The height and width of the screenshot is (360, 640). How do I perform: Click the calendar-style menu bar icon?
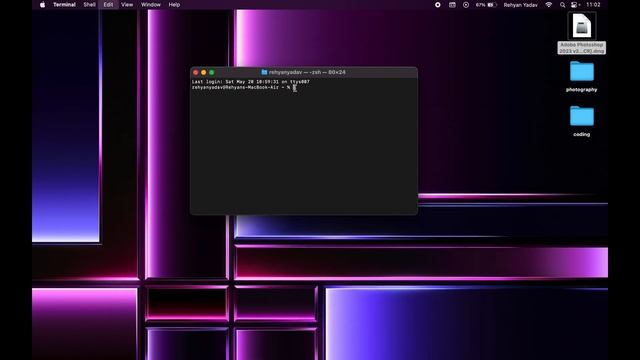(452, 5)
